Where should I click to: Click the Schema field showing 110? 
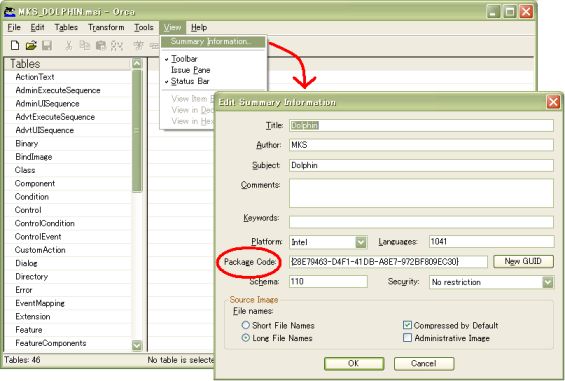[x=328, y=282]
